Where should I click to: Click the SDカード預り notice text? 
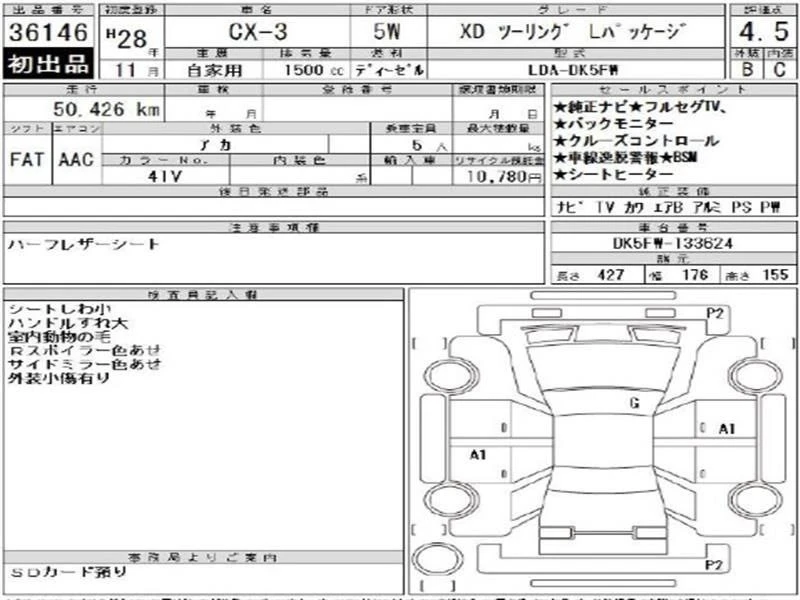[x=69, y=572]
